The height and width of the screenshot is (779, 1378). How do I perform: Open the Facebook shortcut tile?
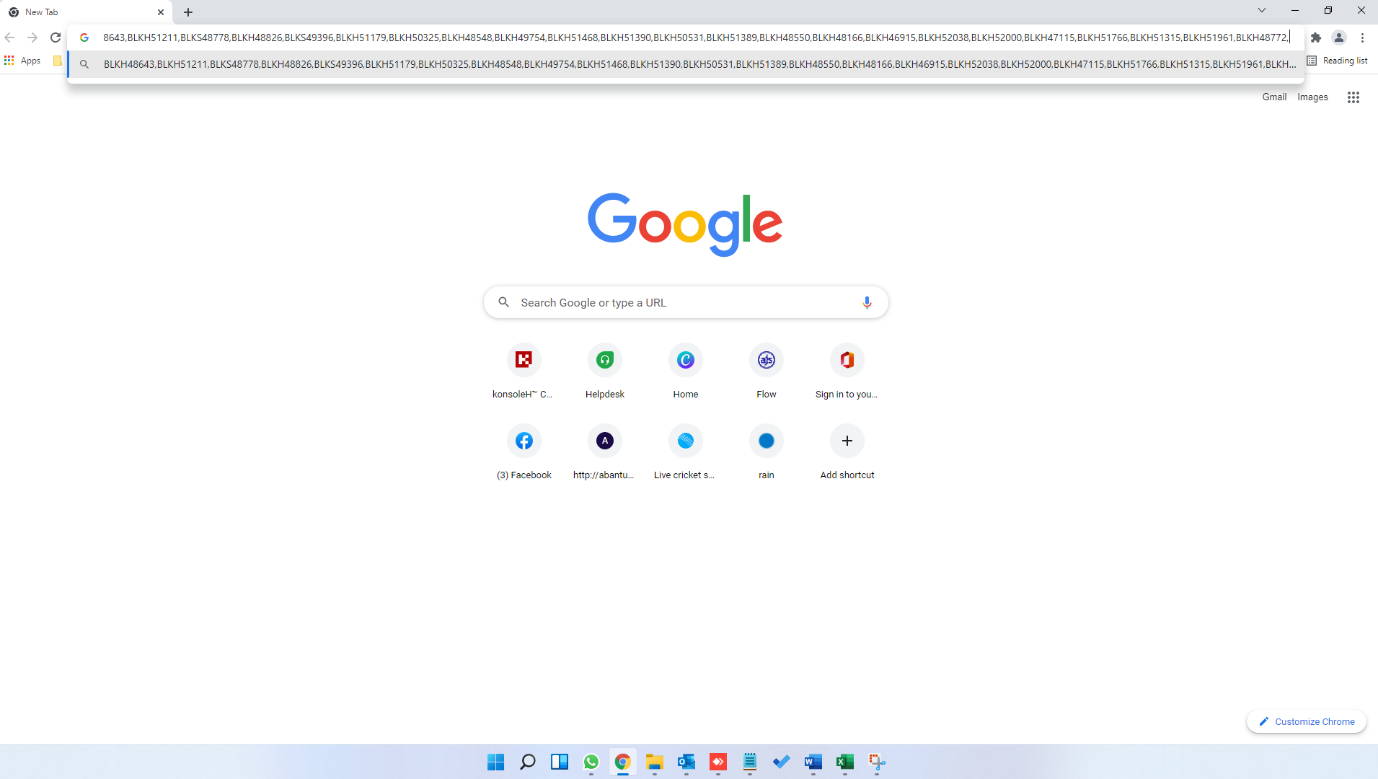tap(523, 451)
